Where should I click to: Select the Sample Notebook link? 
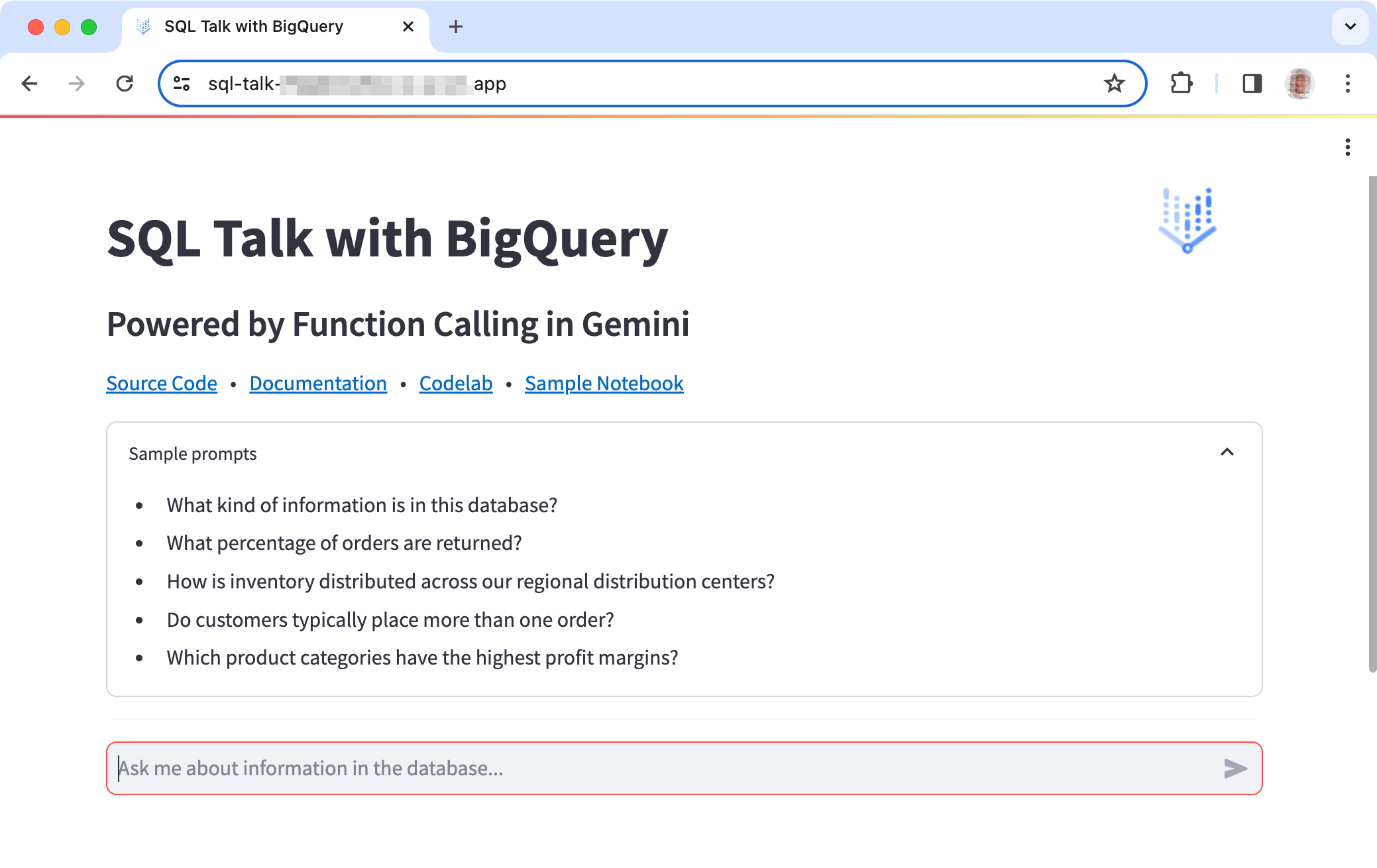point(604,382)
